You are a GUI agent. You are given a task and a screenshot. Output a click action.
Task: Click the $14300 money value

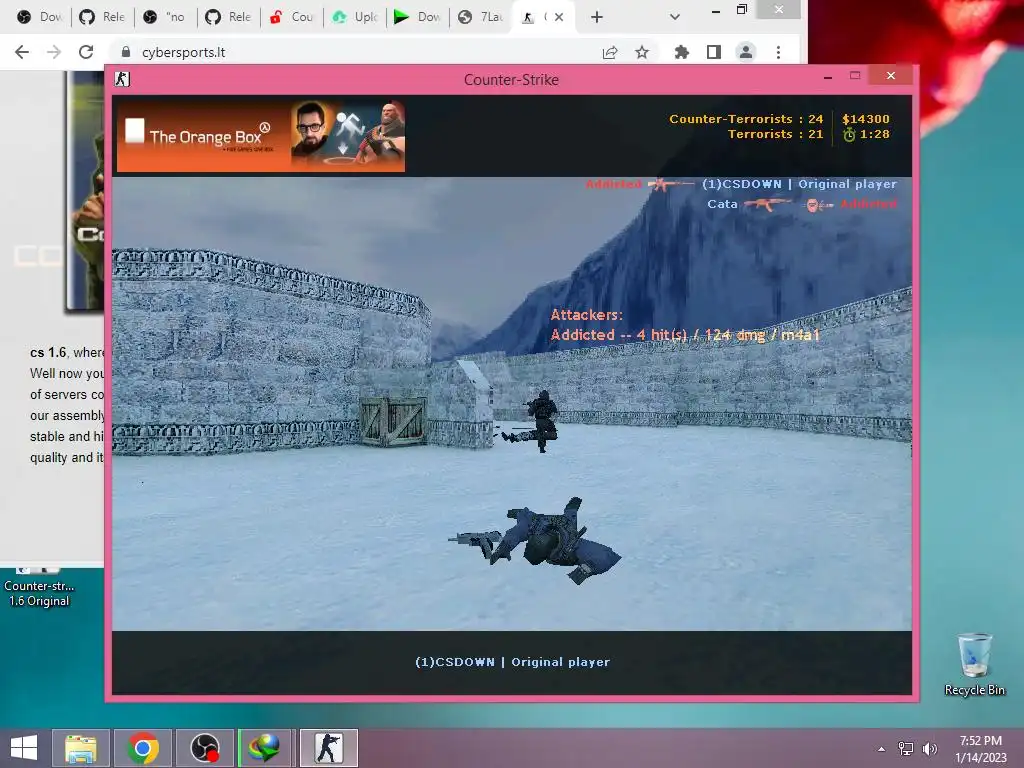pyautogui.click(x=866, y=119)
